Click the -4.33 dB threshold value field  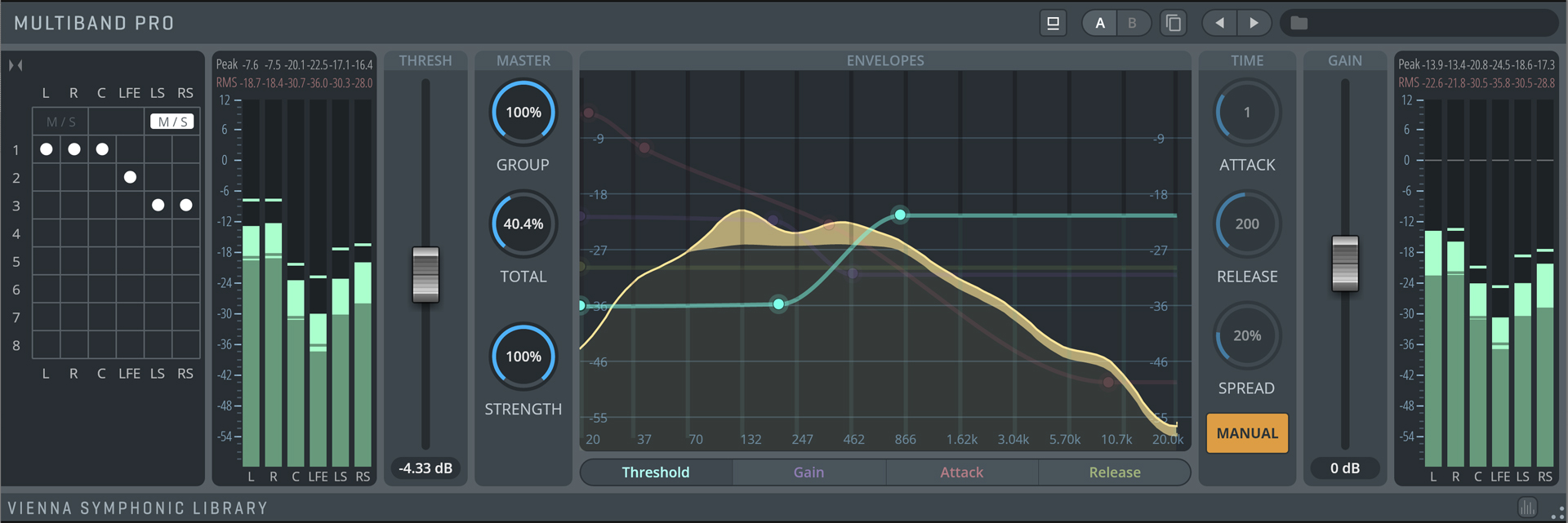[425, 468]
